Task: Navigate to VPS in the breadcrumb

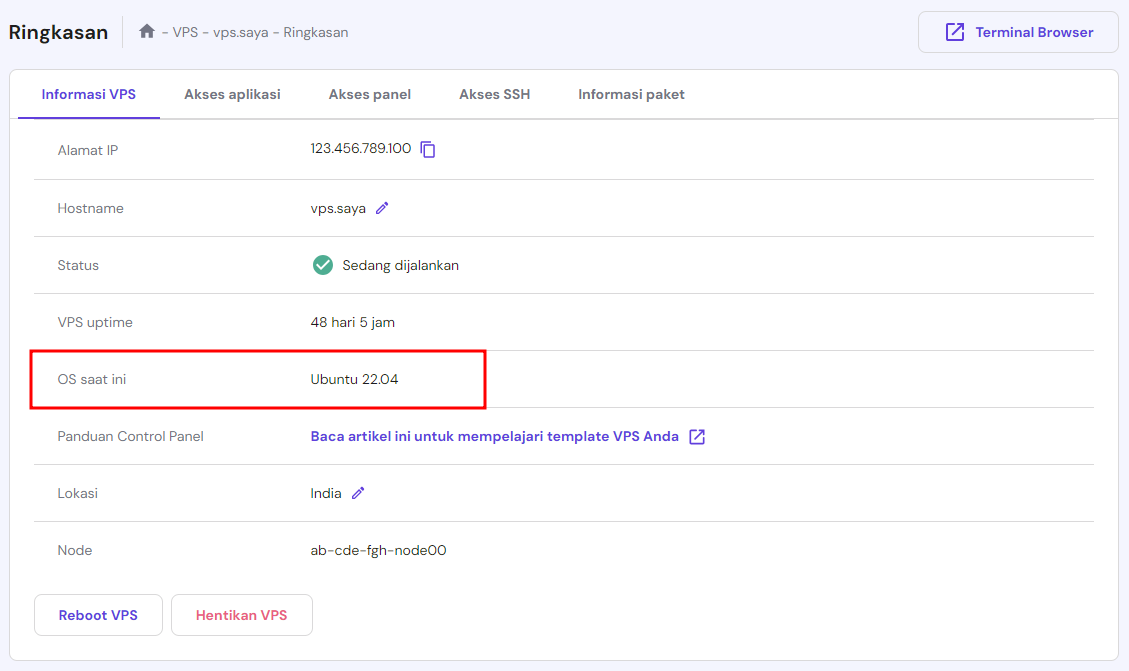Action: (186, 32)
